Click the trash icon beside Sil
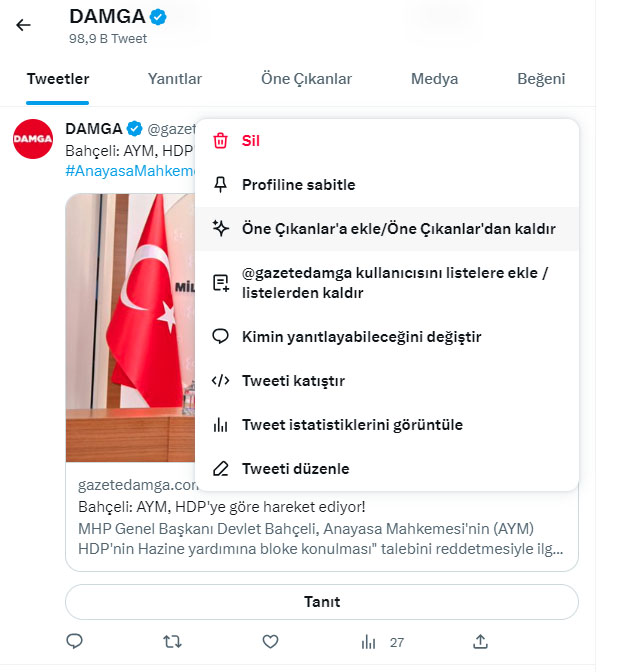This screenshot has height=672, width=619. point(221,141)
